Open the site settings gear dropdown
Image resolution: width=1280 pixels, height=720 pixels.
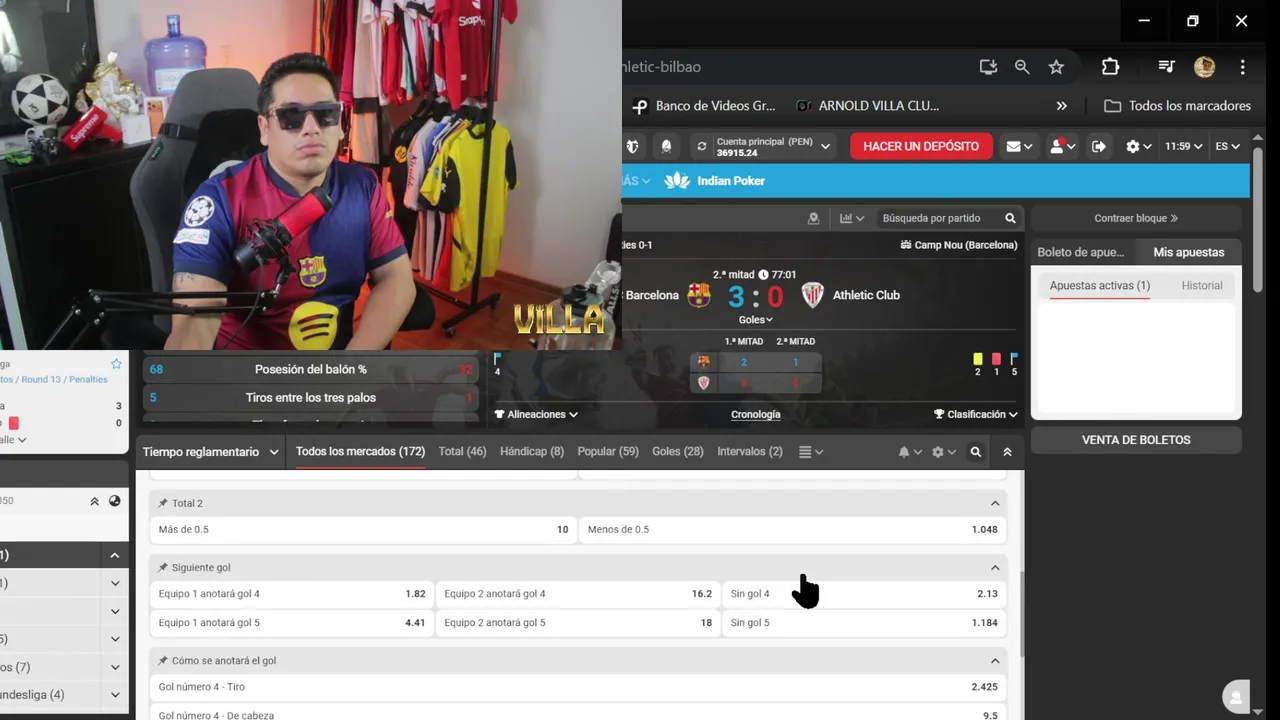pos(1139,146)
